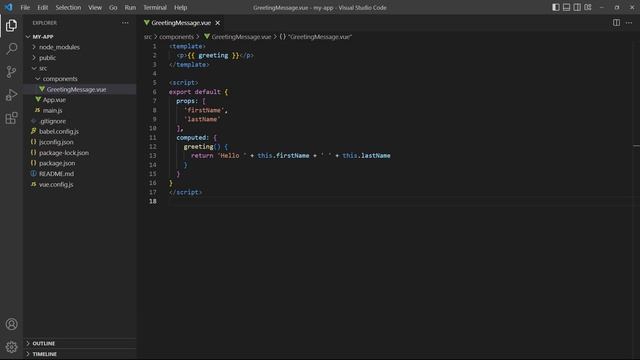640x360 pixels.
Task: Expand the node_modules folder
Action: click(34, 47)
